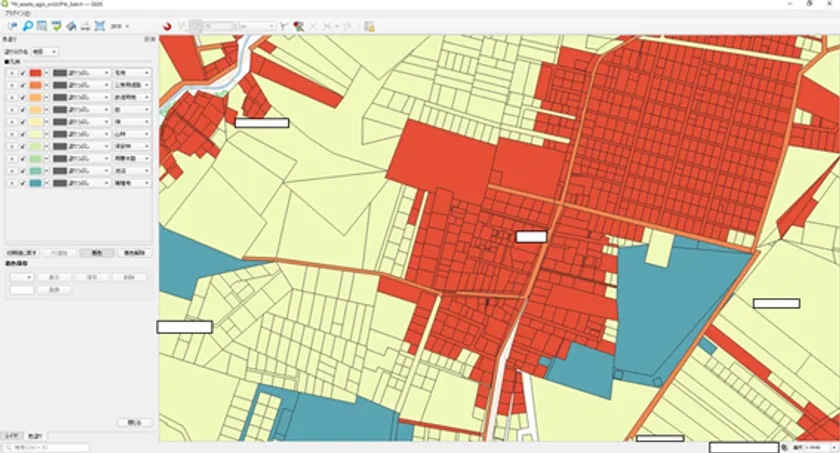Click the red-and-green colored toolbar icon
This screenshot has height=453, width=840.
coord(299,26)
